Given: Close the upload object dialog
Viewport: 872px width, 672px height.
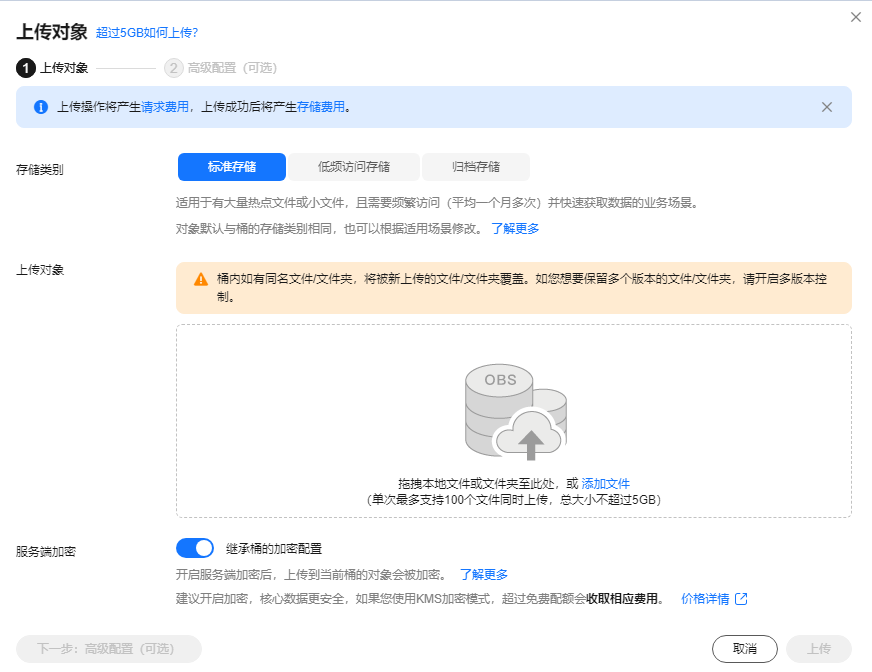Looking at the screenshot, I should 856,17.
